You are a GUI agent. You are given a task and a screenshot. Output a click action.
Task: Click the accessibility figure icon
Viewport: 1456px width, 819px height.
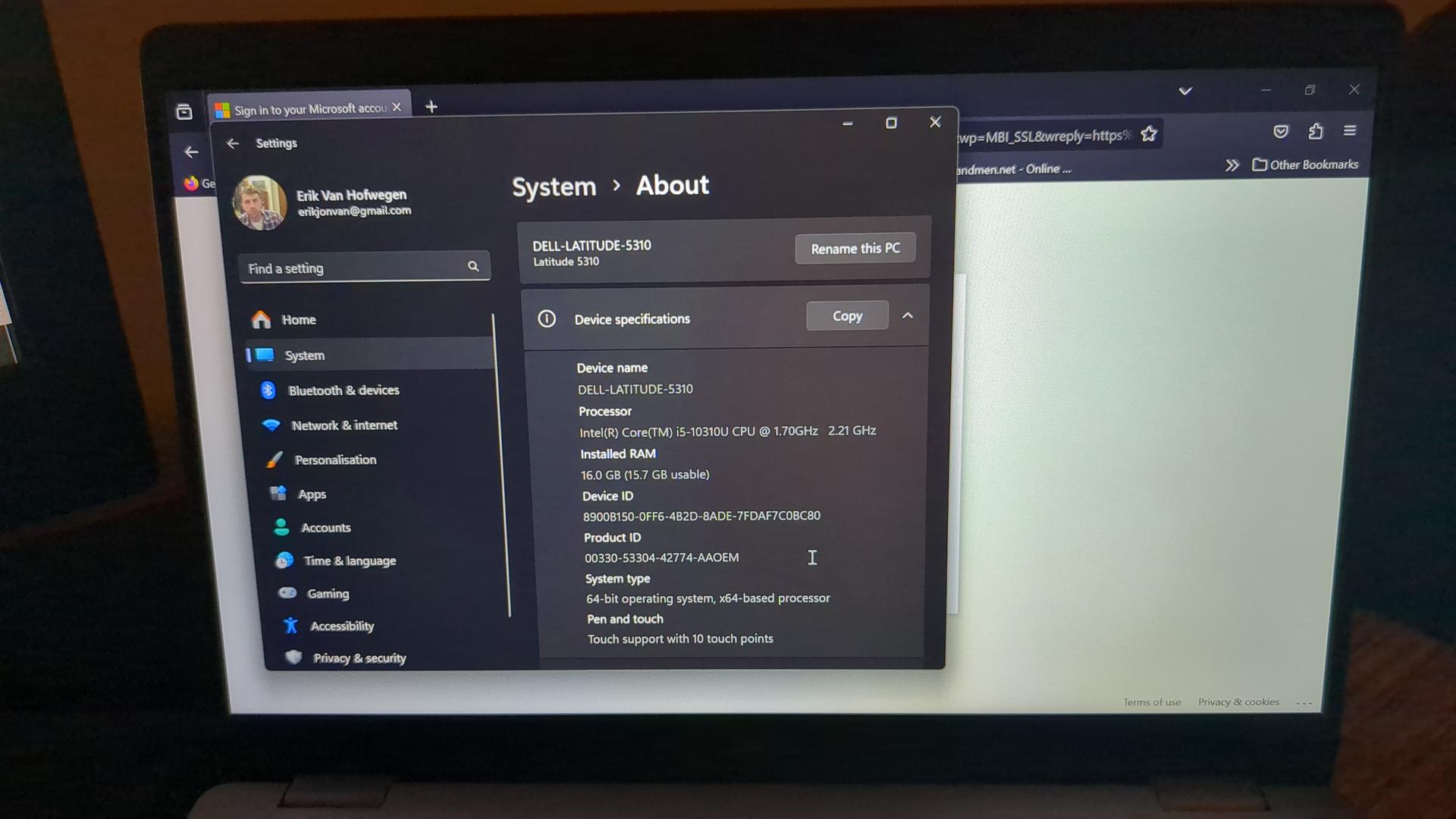290,626
